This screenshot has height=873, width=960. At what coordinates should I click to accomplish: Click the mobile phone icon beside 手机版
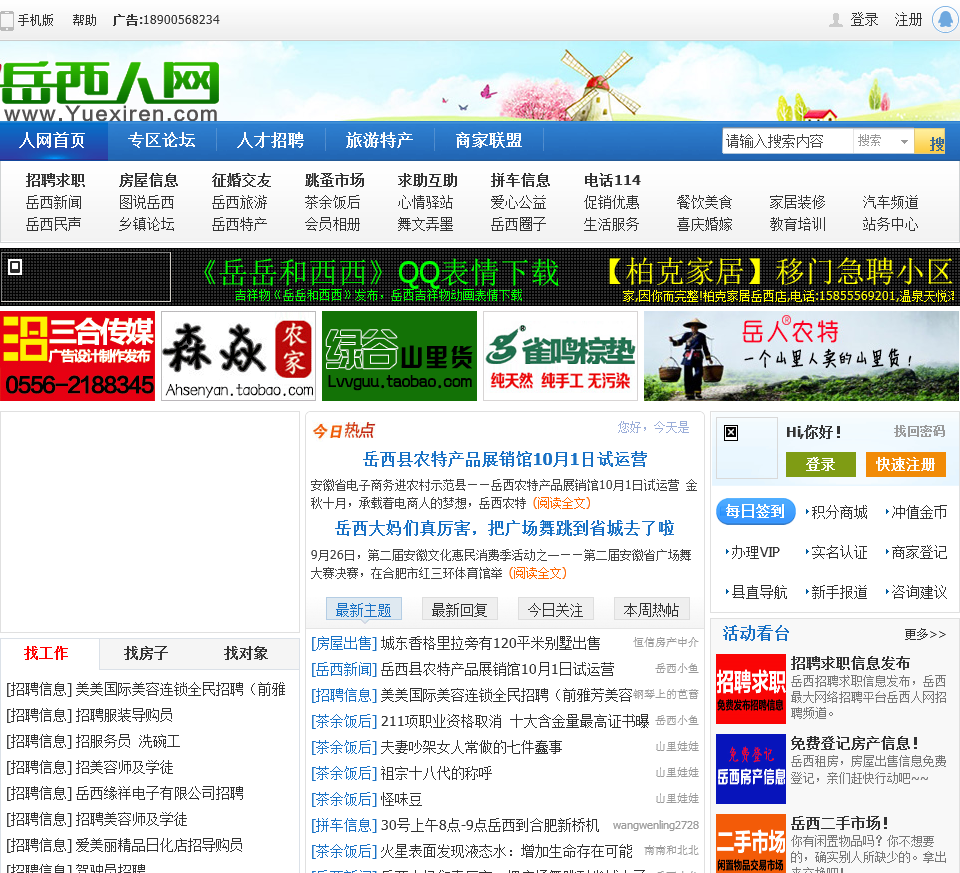coord(7,20)
